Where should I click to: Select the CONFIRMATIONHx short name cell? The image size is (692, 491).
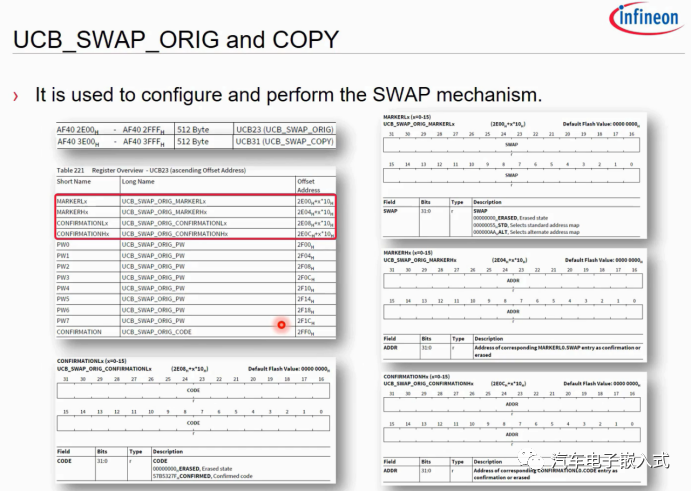point(83,234)
